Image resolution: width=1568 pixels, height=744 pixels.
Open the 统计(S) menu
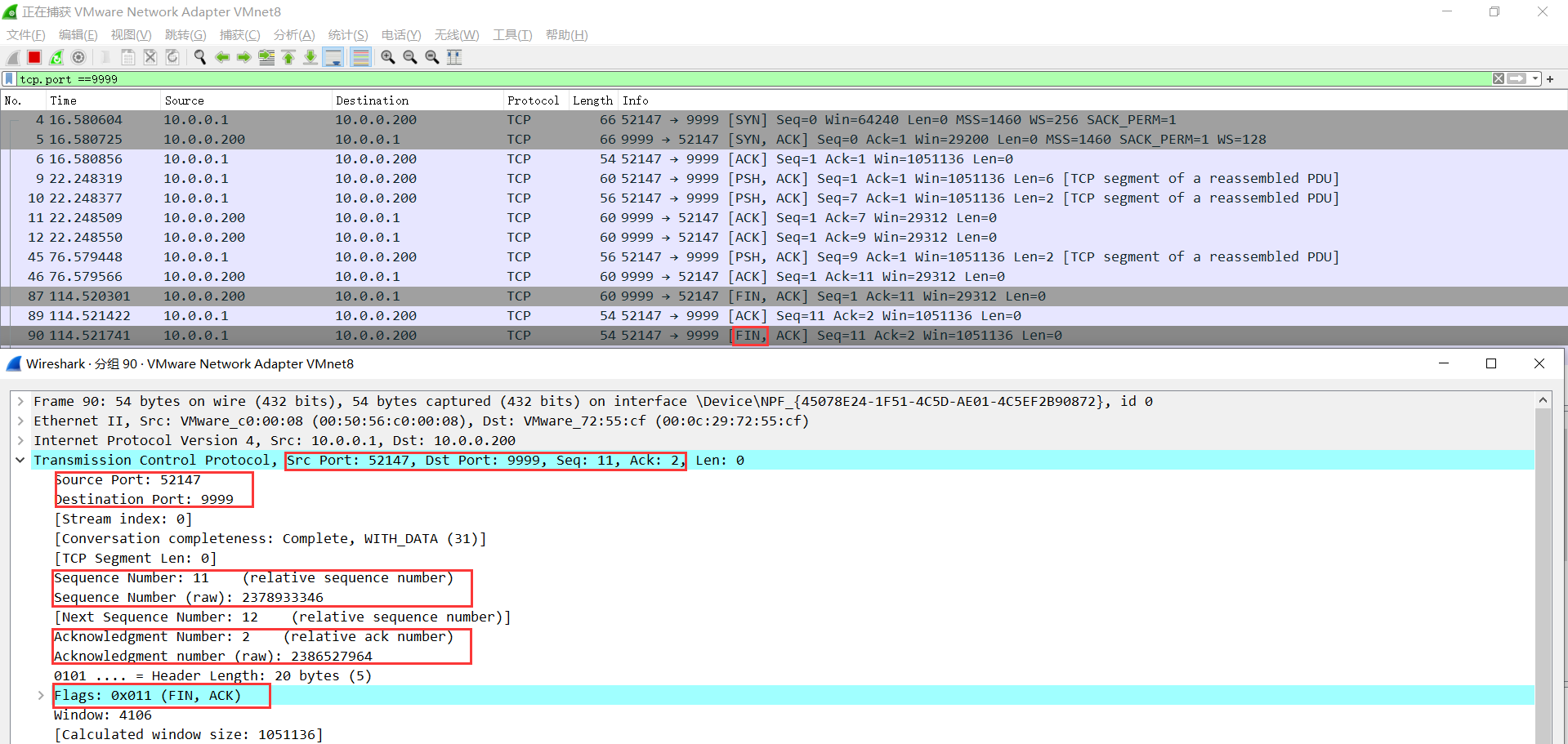(x=348, y=35)
